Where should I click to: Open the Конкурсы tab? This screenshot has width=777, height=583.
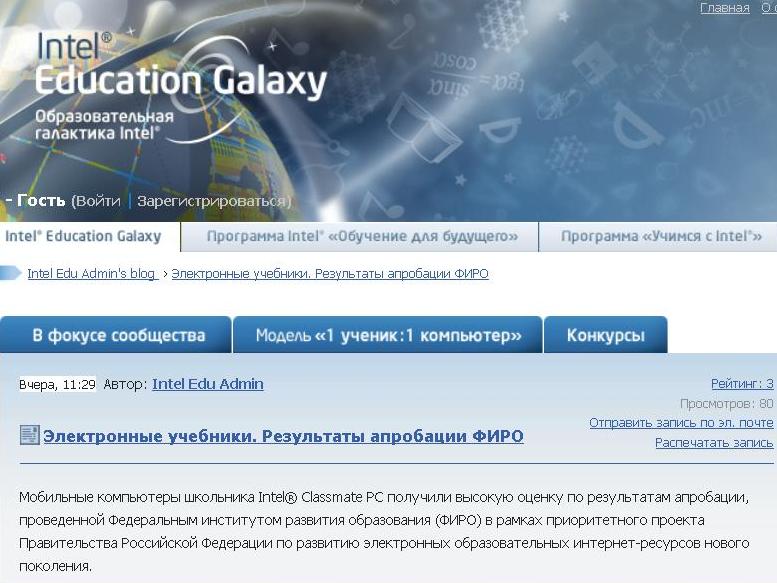coord(606,335)
